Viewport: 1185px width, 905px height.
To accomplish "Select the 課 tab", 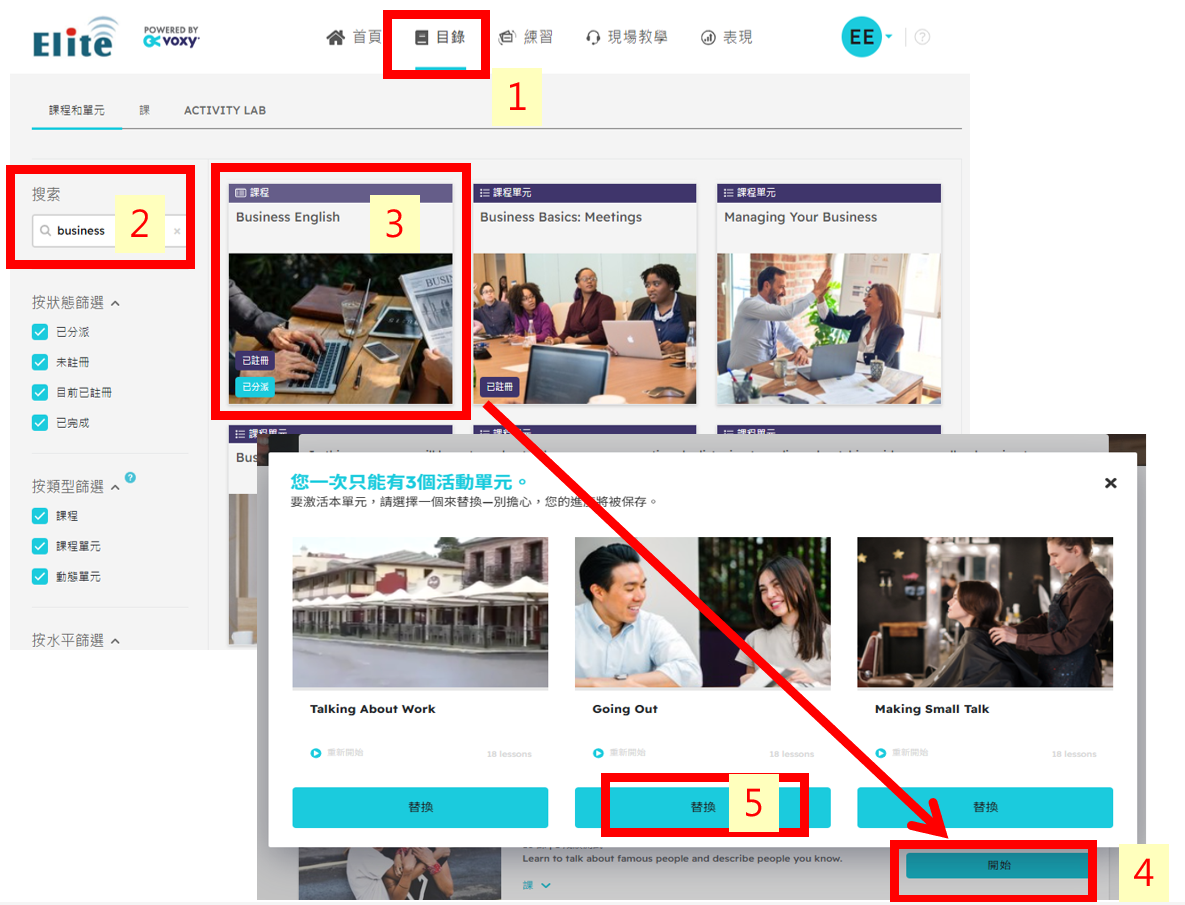I will [145, 110].
